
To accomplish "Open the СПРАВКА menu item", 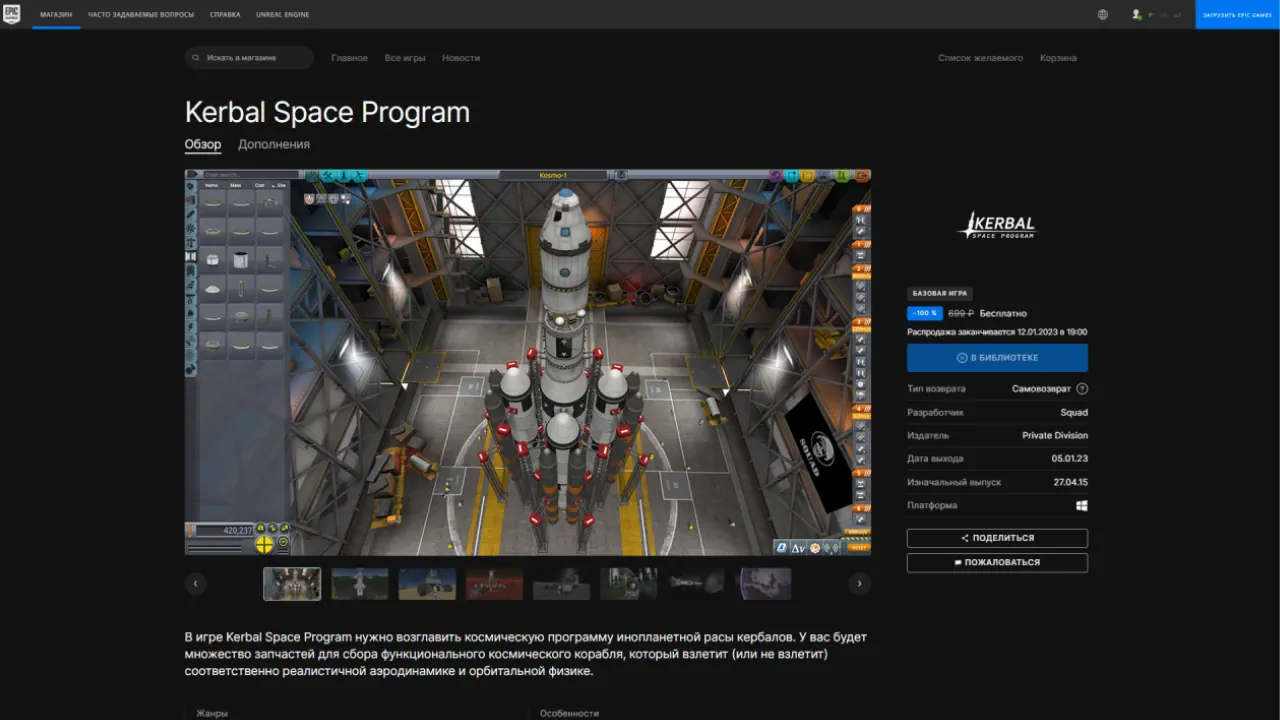I will click(225, 15).
